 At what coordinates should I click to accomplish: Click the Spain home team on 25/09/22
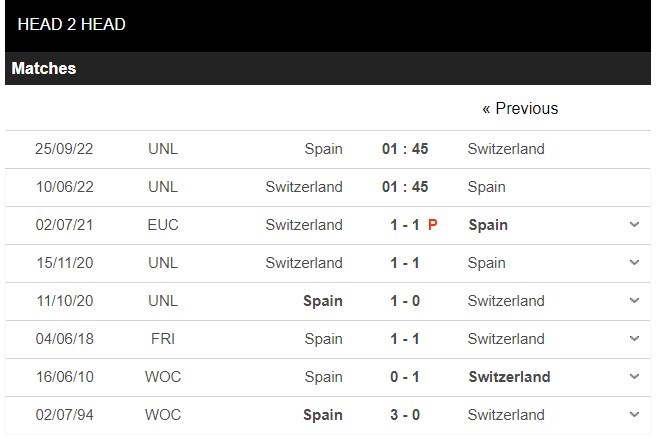(x=323, y=149)
